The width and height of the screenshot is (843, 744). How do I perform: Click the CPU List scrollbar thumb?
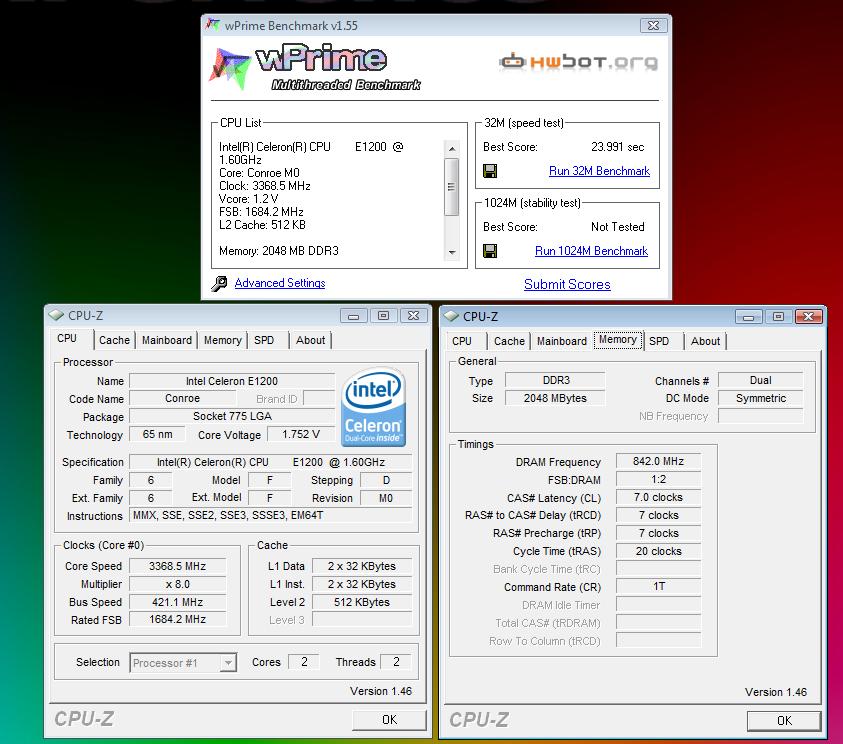pos(452,187)
